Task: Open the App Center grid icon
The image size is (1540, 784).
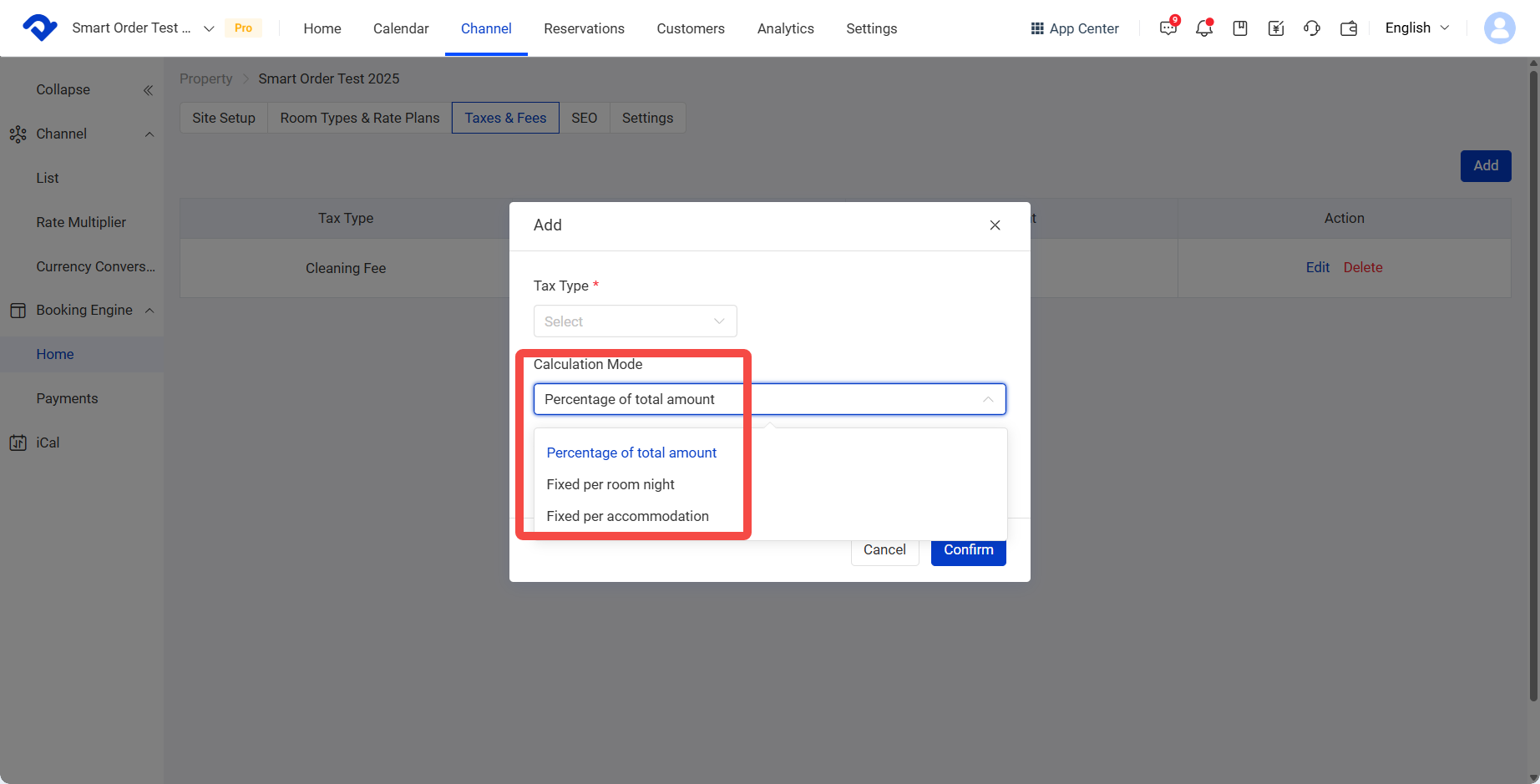Action: (1037, 28)
